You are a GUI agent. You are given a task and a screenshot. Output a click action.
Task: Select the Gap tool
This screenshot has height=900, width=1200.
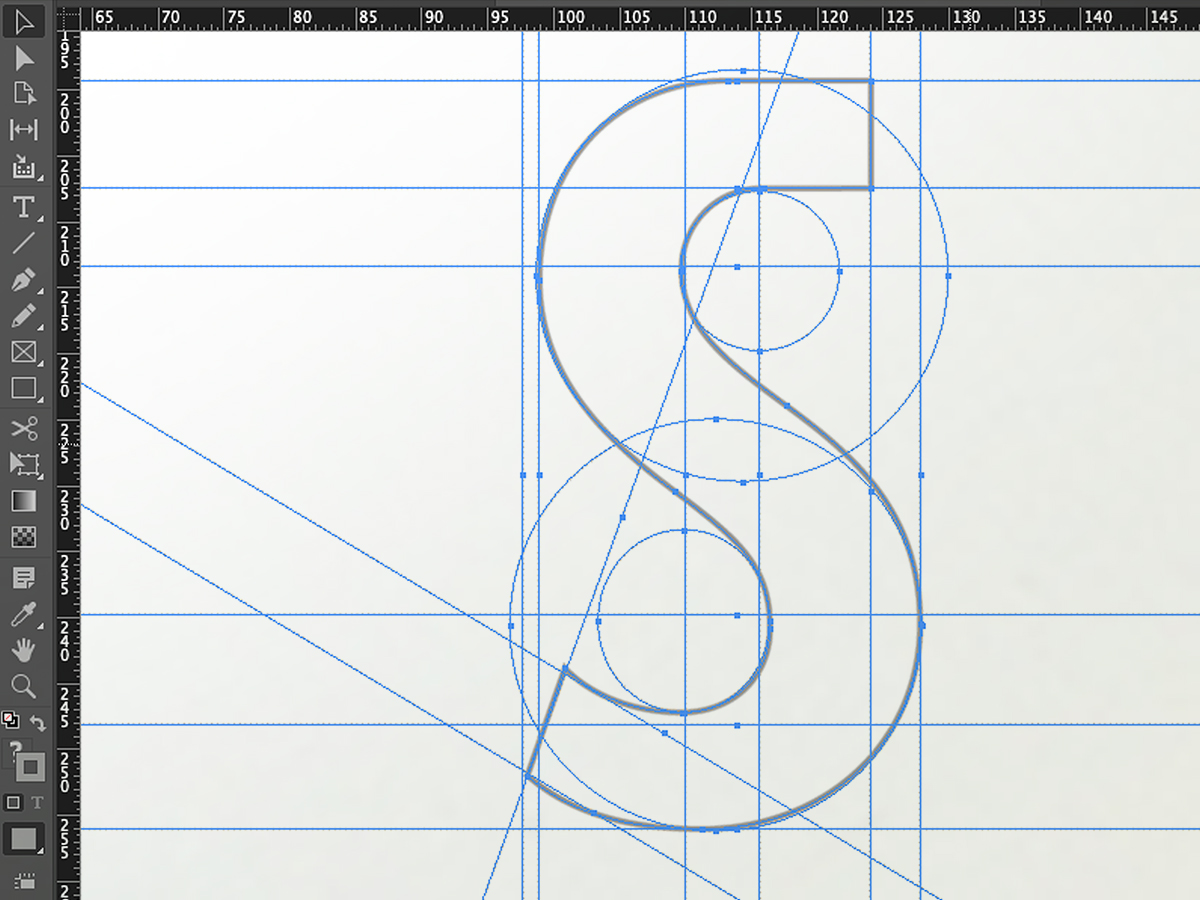[24, 130]
